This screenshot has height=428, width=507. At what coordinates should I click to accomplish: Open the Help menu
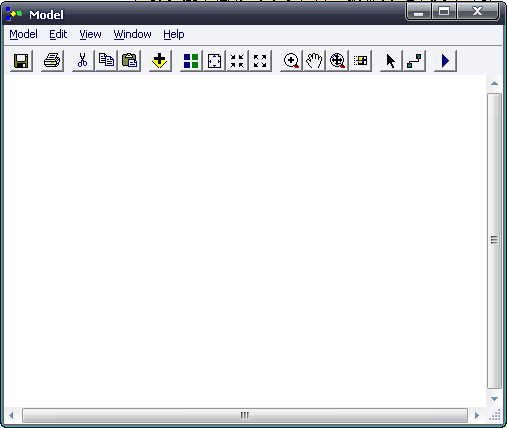pos(174,34)
